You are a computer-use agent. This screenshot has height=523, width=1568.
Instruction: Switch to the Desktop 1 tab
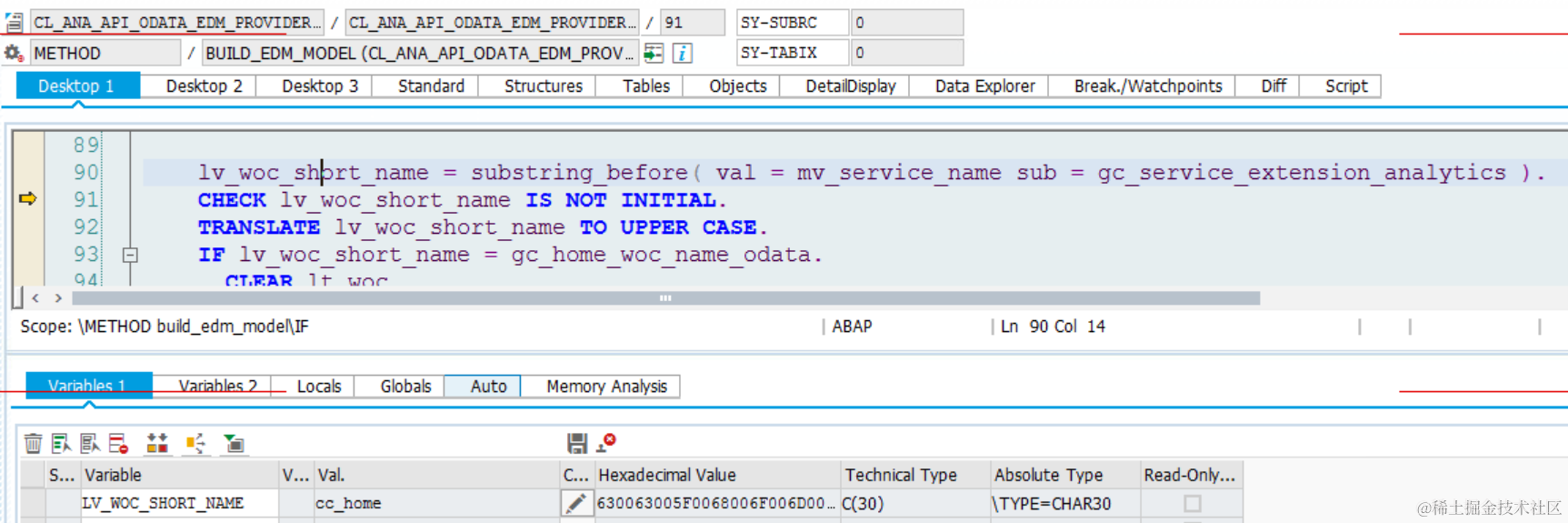tap(76, 85)
